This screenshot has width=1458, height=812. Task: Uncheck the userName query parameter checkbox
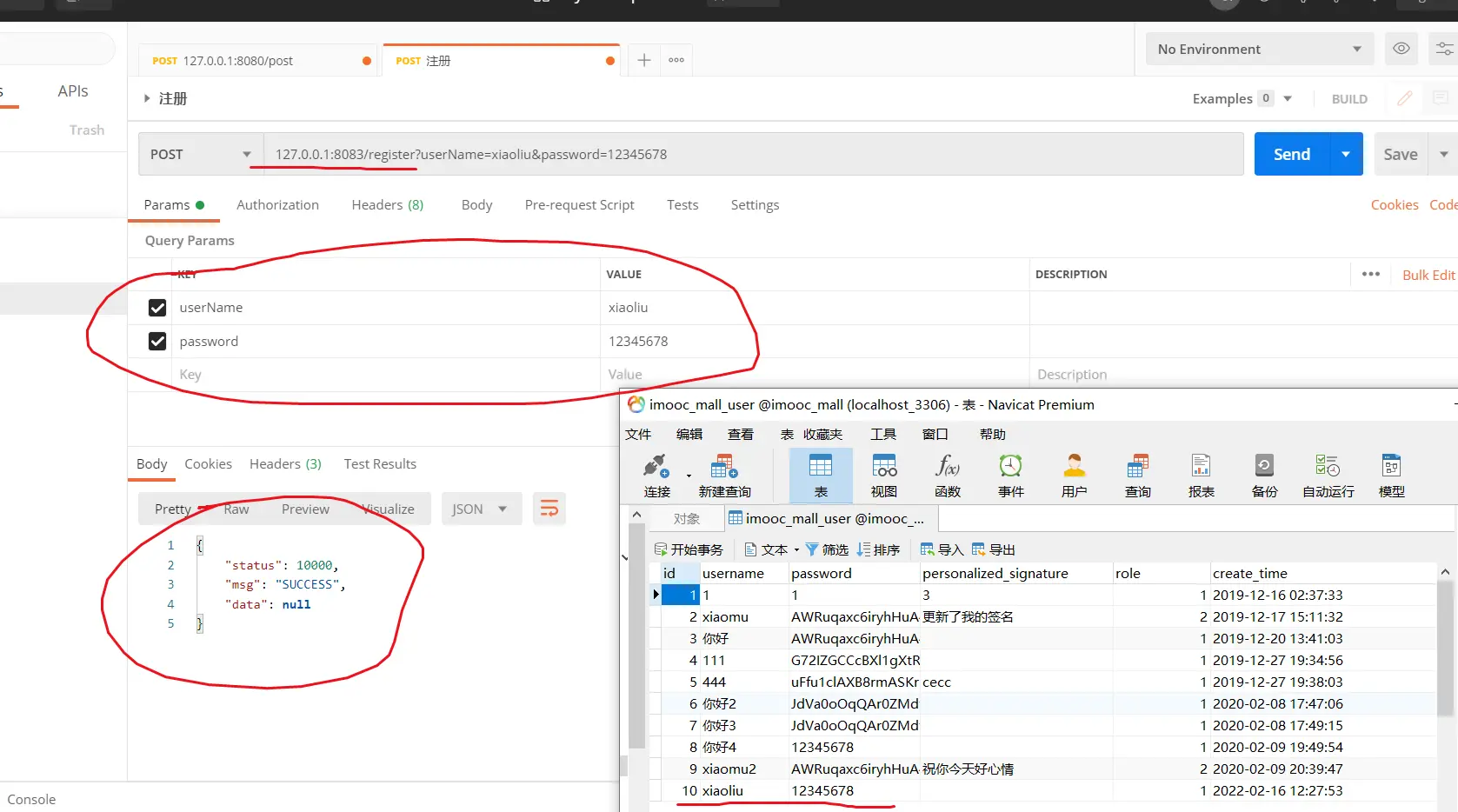pyautogui.click(x=157, y=308)
